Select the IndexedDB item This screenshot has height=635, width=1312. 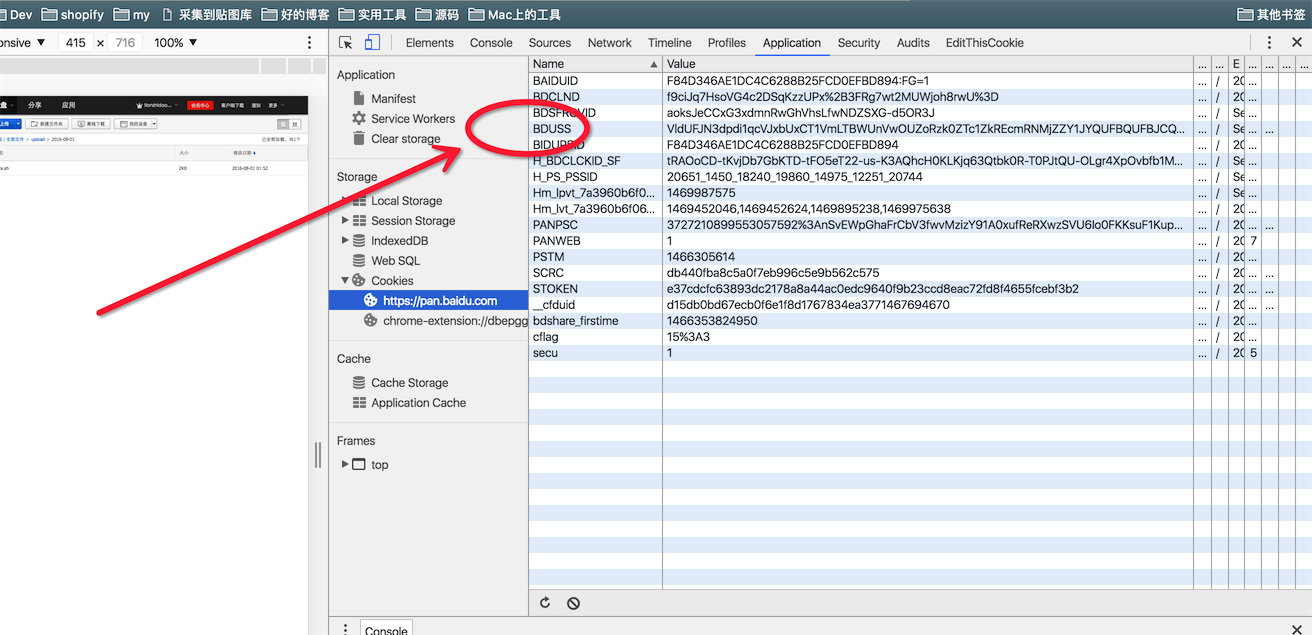point(399,241)
